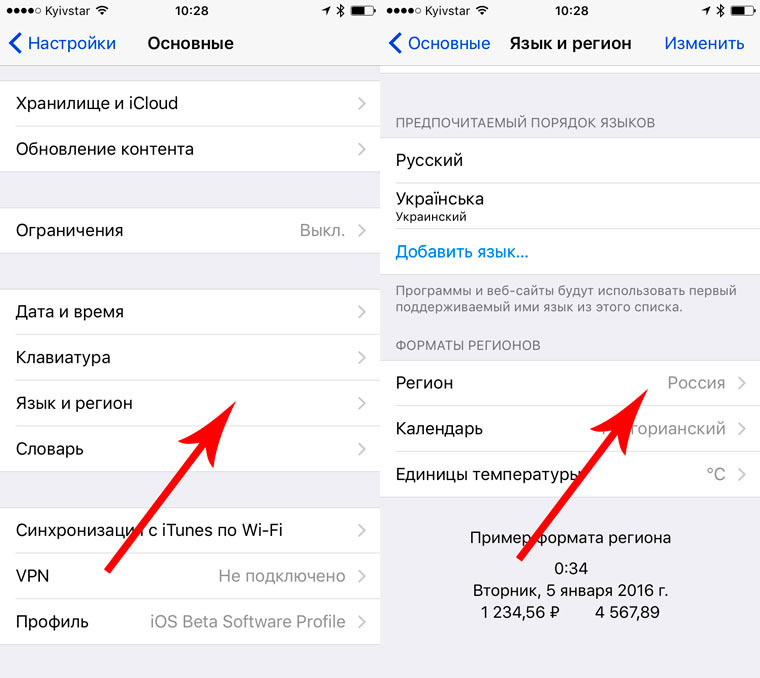Image resolution: width=760 pixels, height=678 pixels.
Task: Tap location arrow icon in left status bar
Action: click(x=326, y=11)
